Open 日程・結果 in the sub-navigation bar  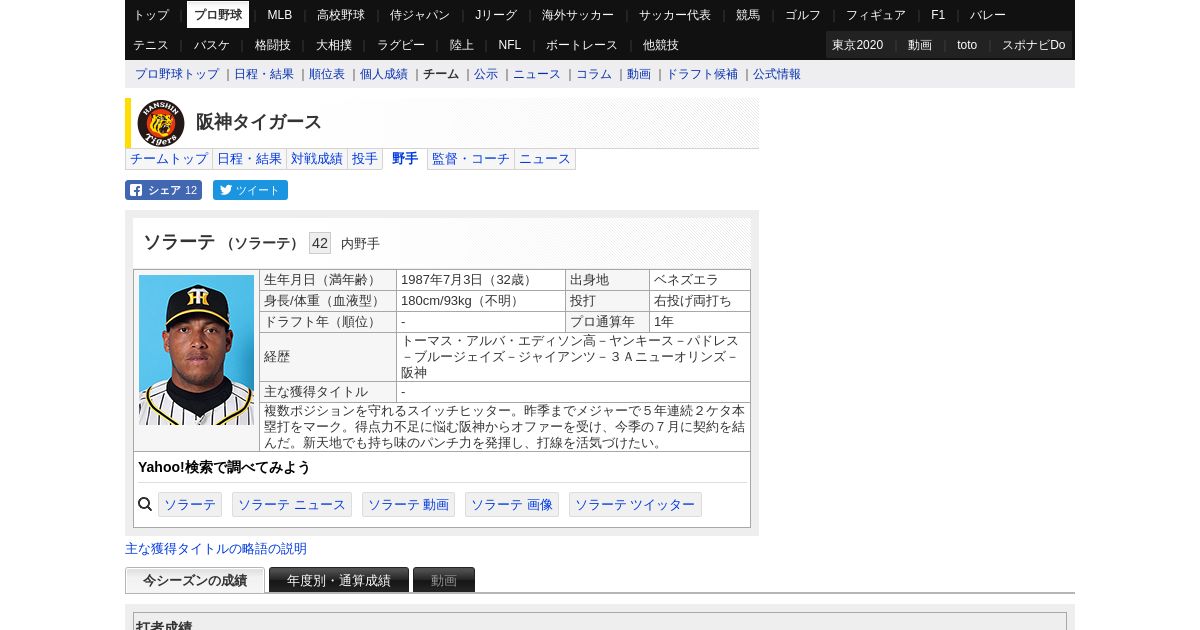[x=264, y=74]
